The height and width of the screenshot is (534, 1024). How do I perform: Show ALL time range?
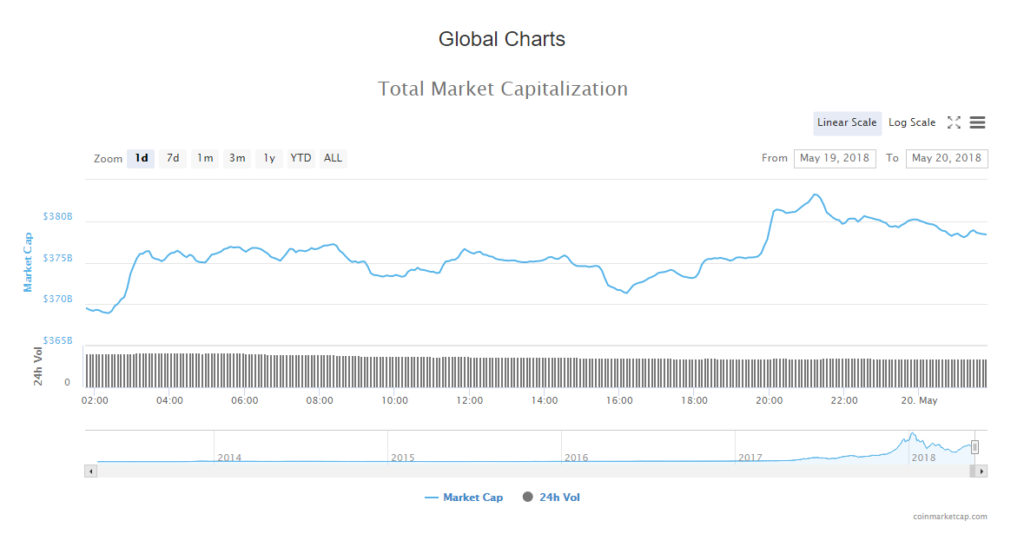coord(333,158)
